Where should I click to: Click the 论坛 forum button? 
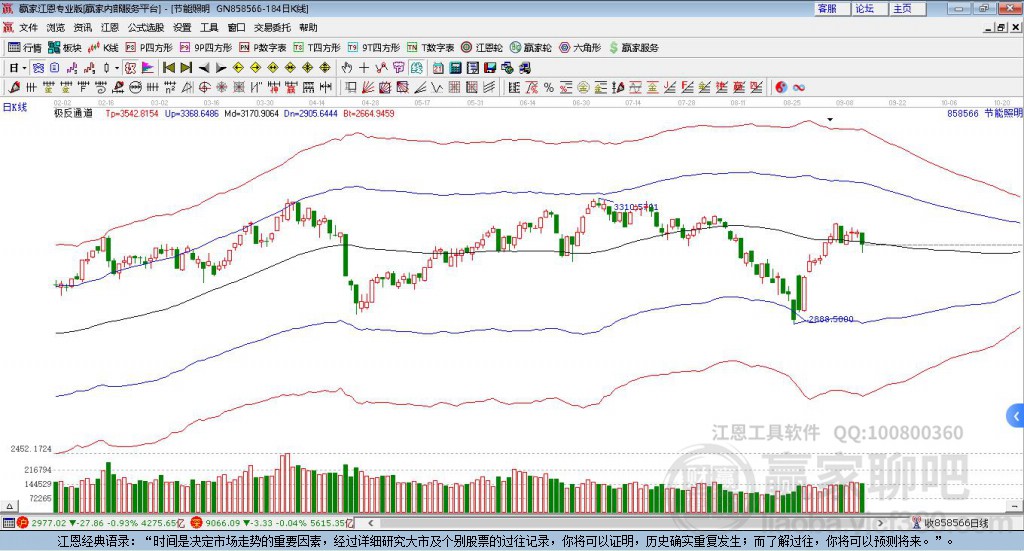[x=870, y=8]
